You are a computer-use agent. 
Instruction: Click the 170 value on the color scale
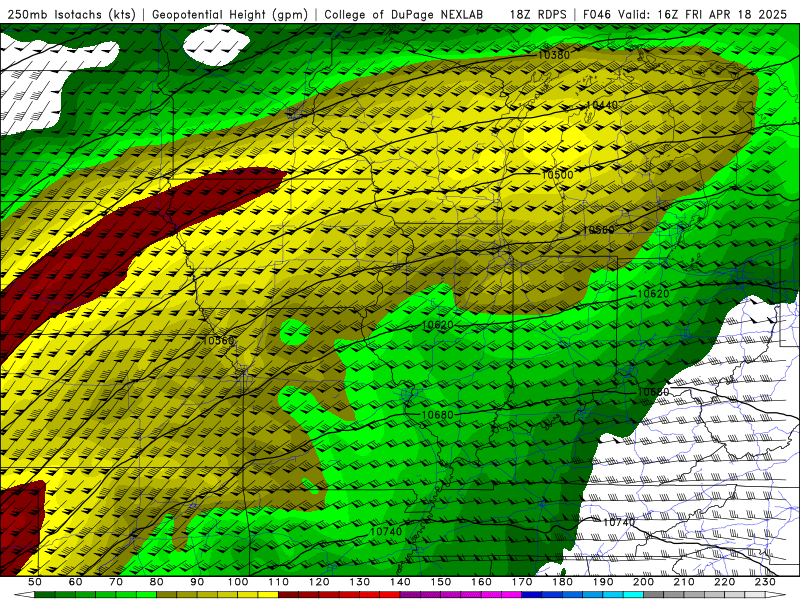pyautogui.click(x=522, y=582)
